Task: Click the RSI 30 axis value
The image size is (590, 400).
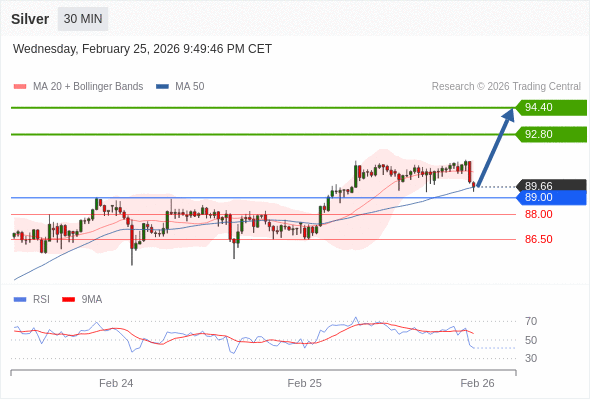Action: [x=531, y=358]
